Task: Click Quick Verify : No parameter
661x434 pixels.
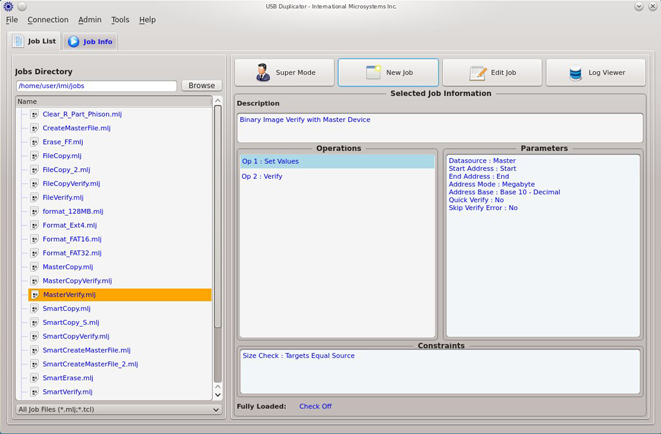Action: [x=476, y=200]
